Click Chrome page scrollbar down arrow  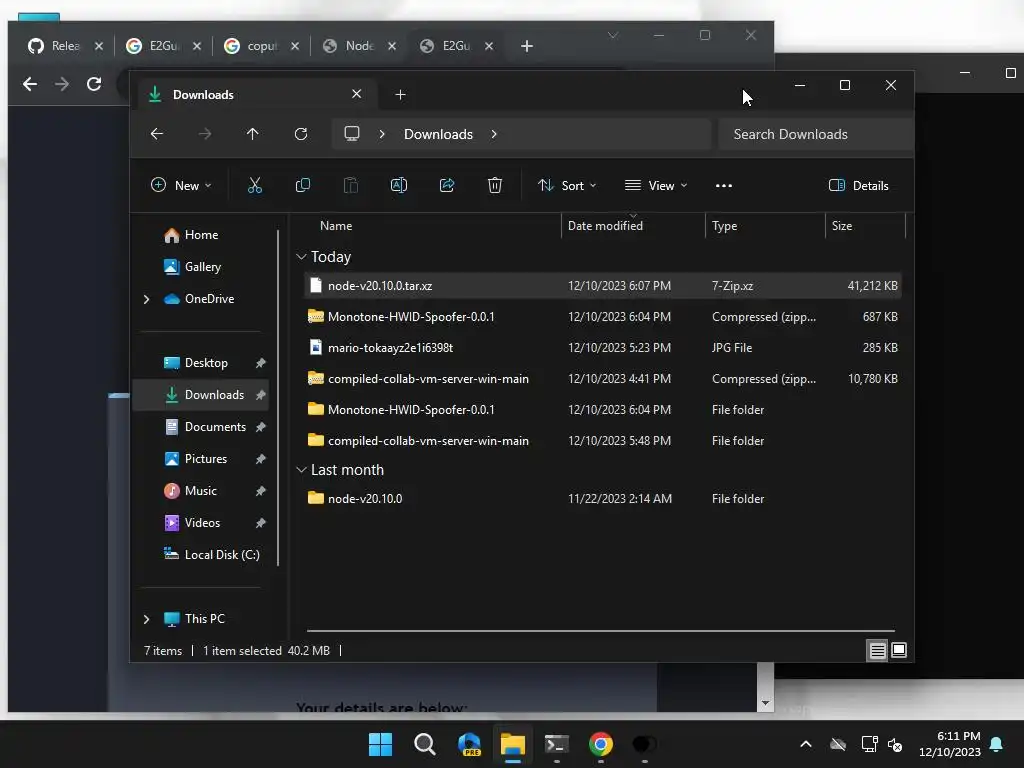tap(765, 703)
